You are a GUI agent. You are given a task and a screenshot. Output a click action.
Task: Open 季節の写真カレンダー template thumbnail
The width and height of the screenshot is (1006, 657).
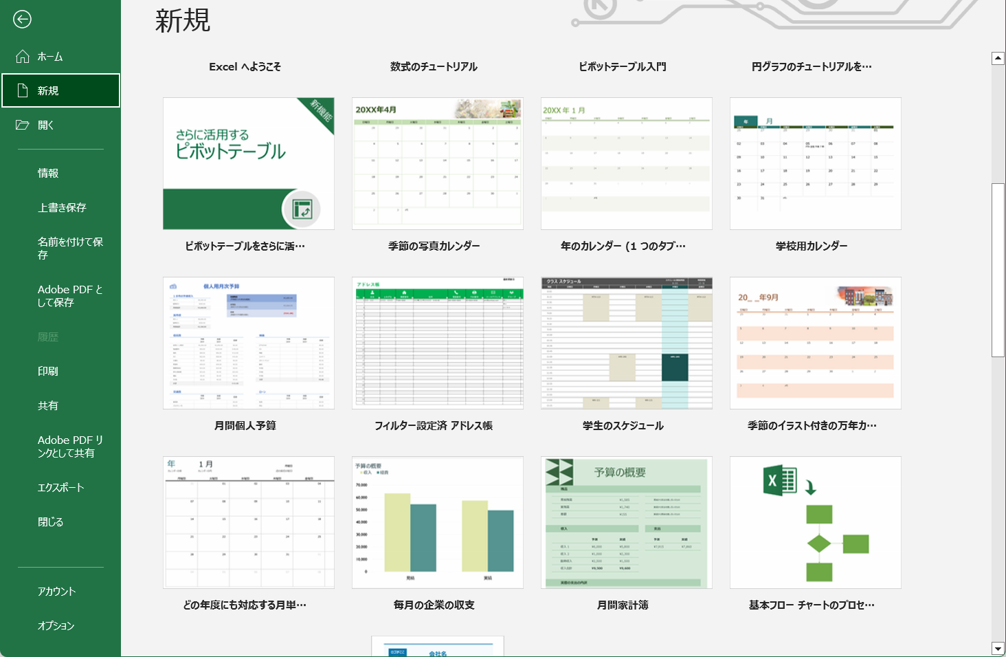pos(438,164)
